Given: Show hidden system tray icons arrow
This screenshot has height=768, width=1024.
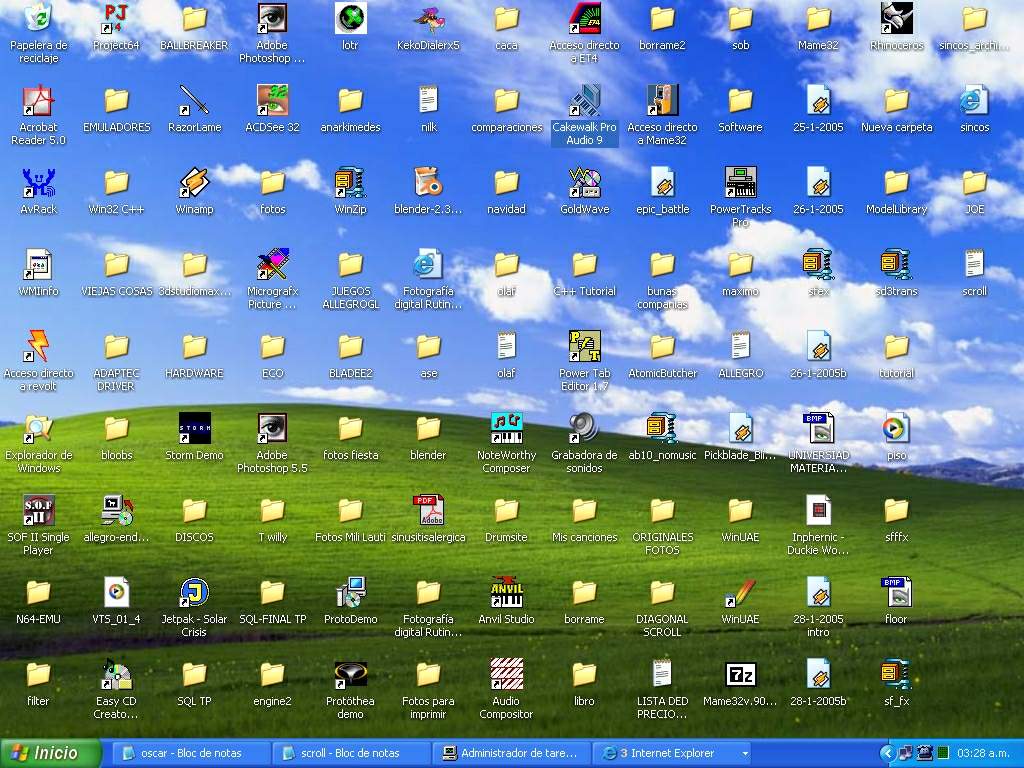Looking at the screenshot, I should coord(887,753).
